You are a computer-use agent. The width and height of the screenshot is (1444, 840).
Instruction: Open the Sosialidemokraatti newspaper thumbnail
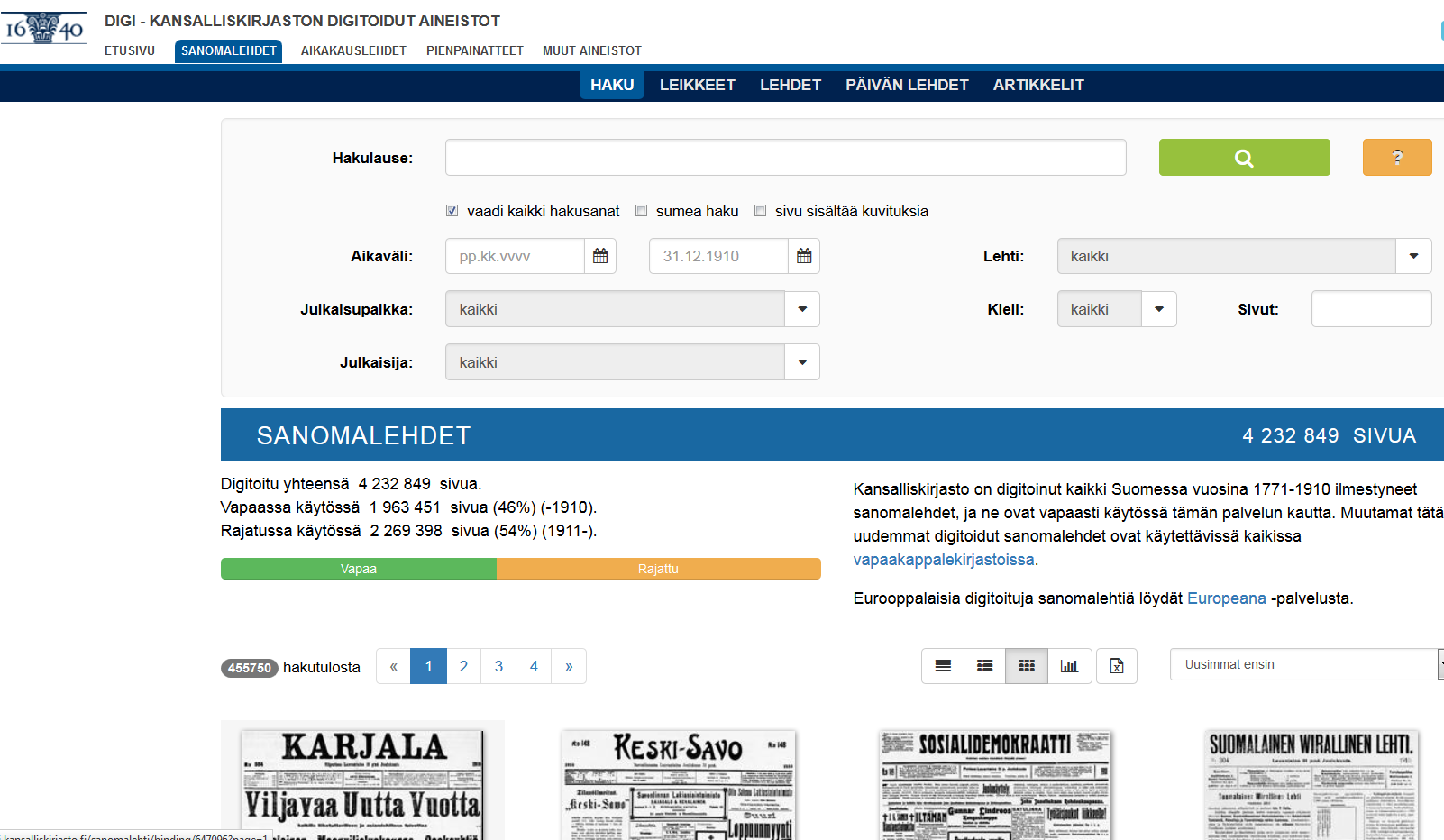[x=995, y=784]
